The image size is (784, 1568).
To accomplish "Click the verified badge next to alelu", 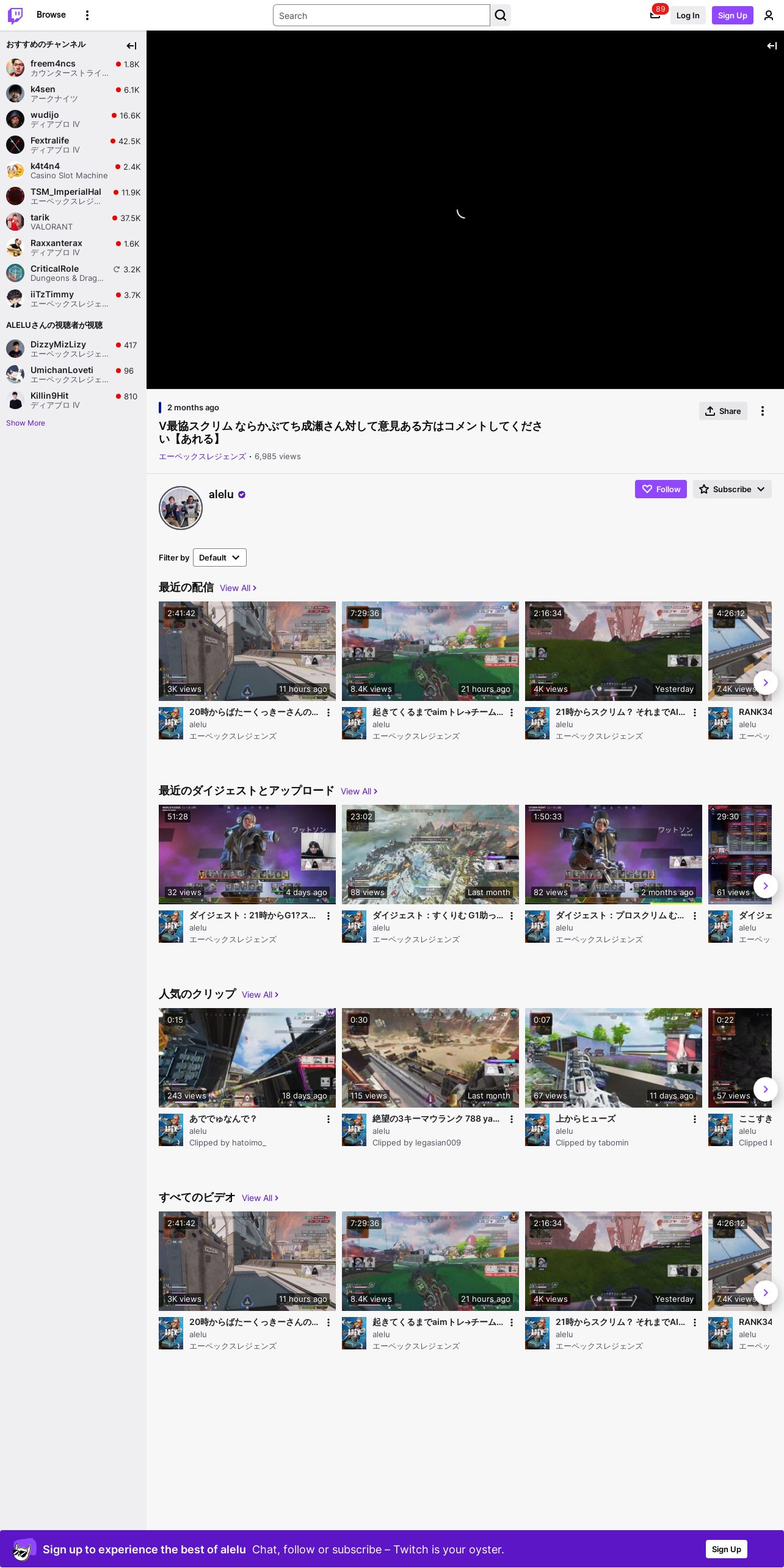I will pyautogui.click(x=242, y=495).
